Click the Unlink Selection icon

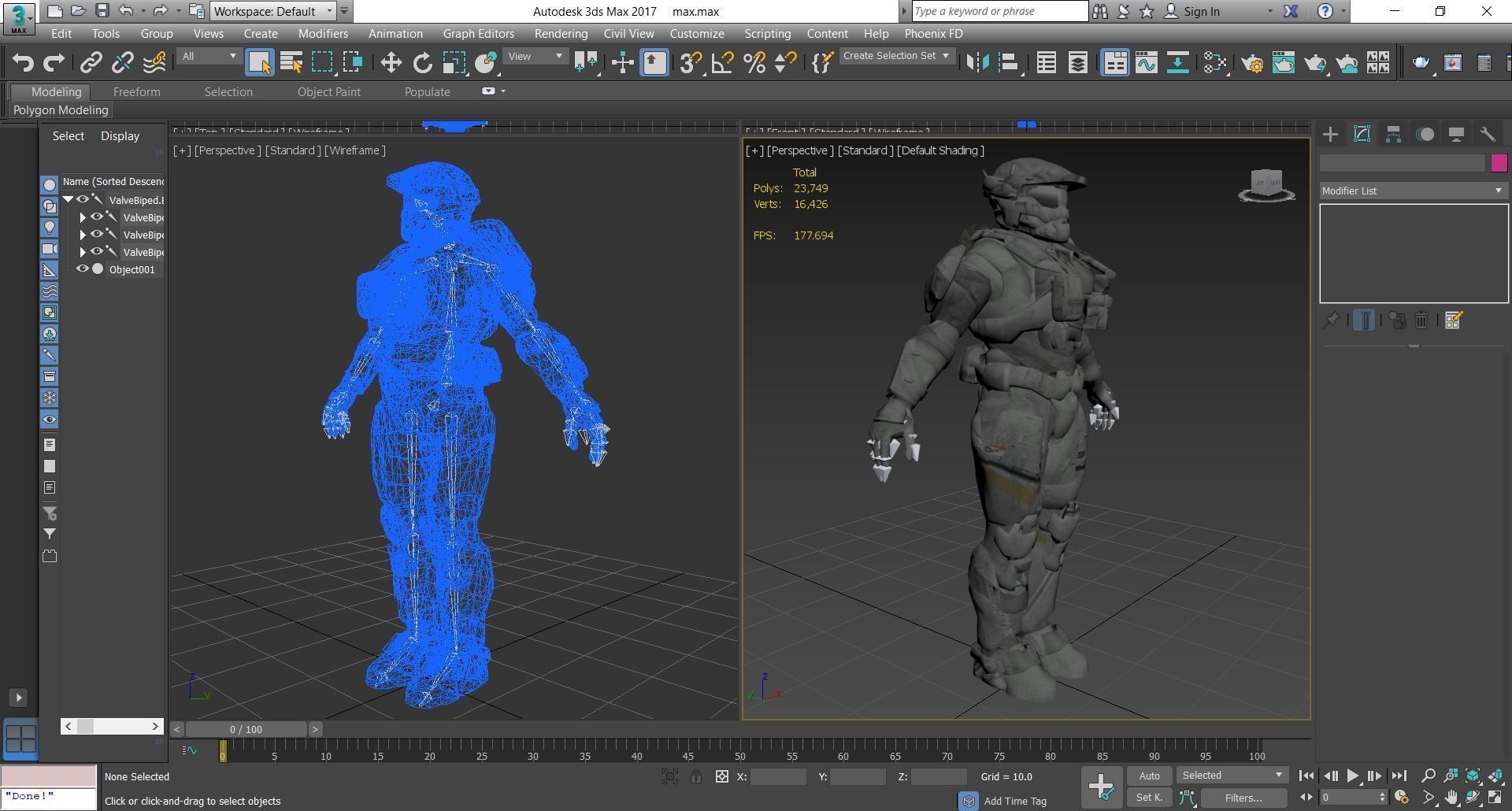point(123,62)
